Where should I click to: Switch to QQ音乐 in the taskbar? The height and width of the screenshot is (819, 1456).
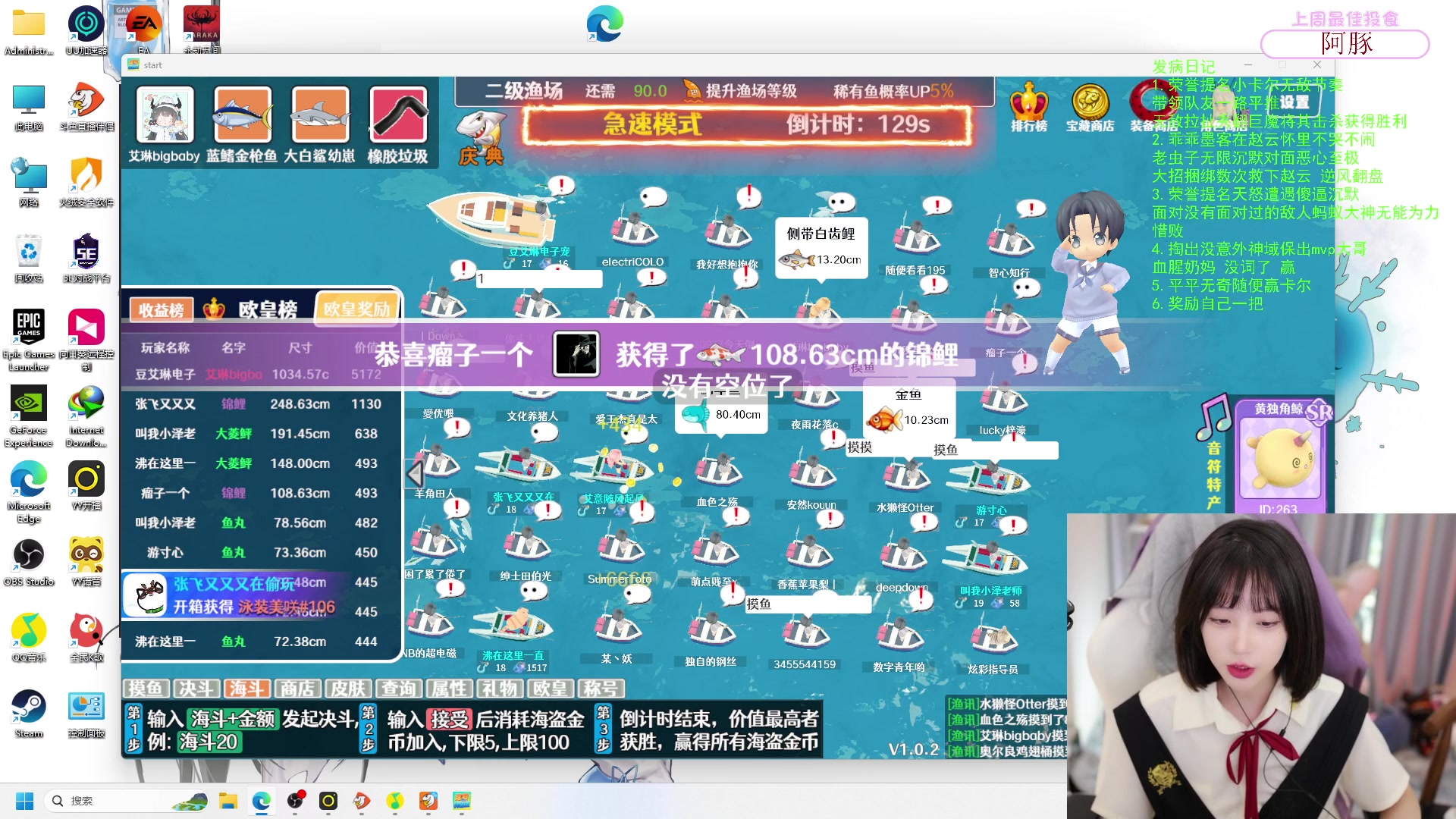[x=395, y=801]
